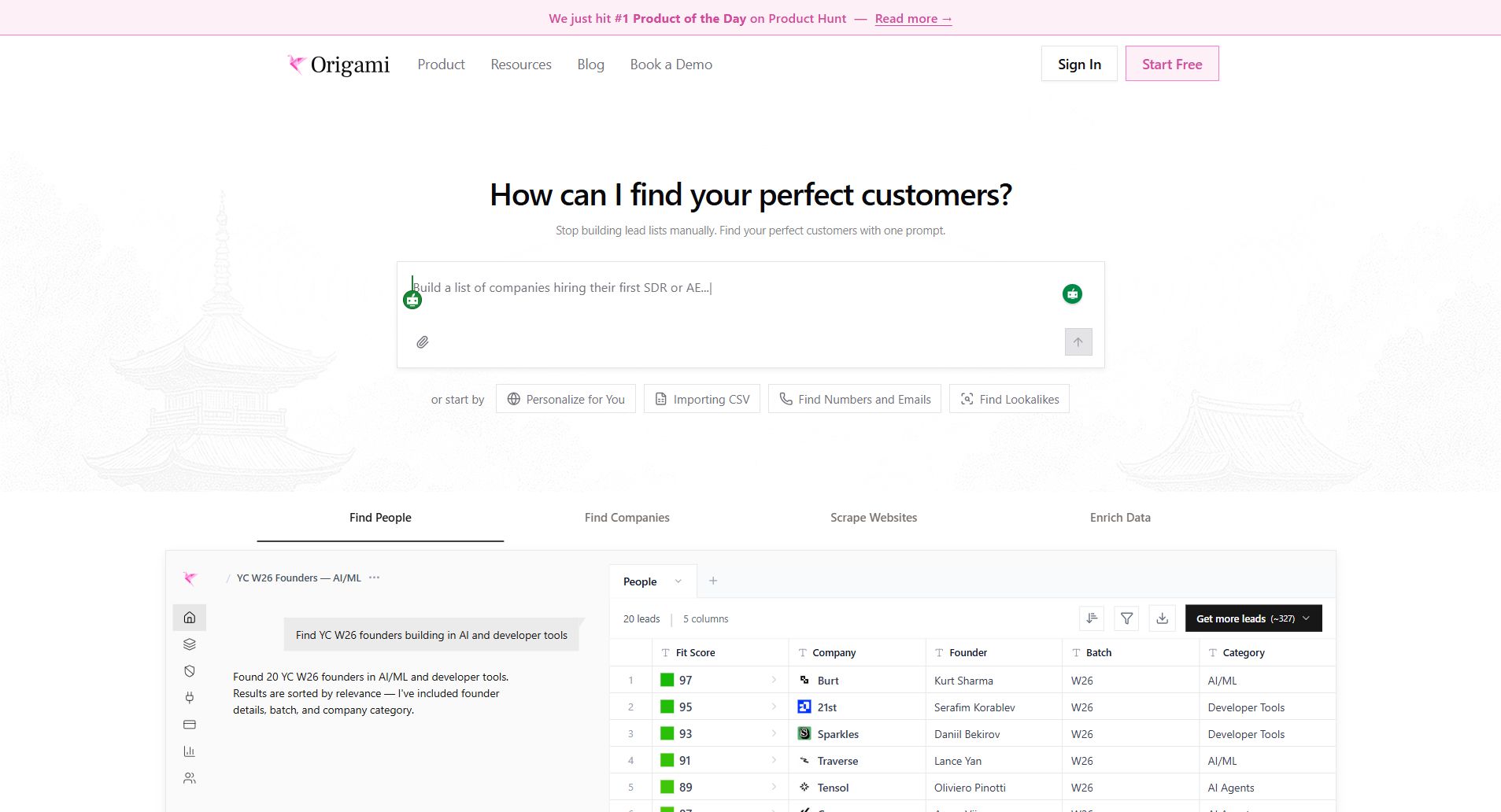Open the three-dot menu beside YC W26 Founders

375,578
